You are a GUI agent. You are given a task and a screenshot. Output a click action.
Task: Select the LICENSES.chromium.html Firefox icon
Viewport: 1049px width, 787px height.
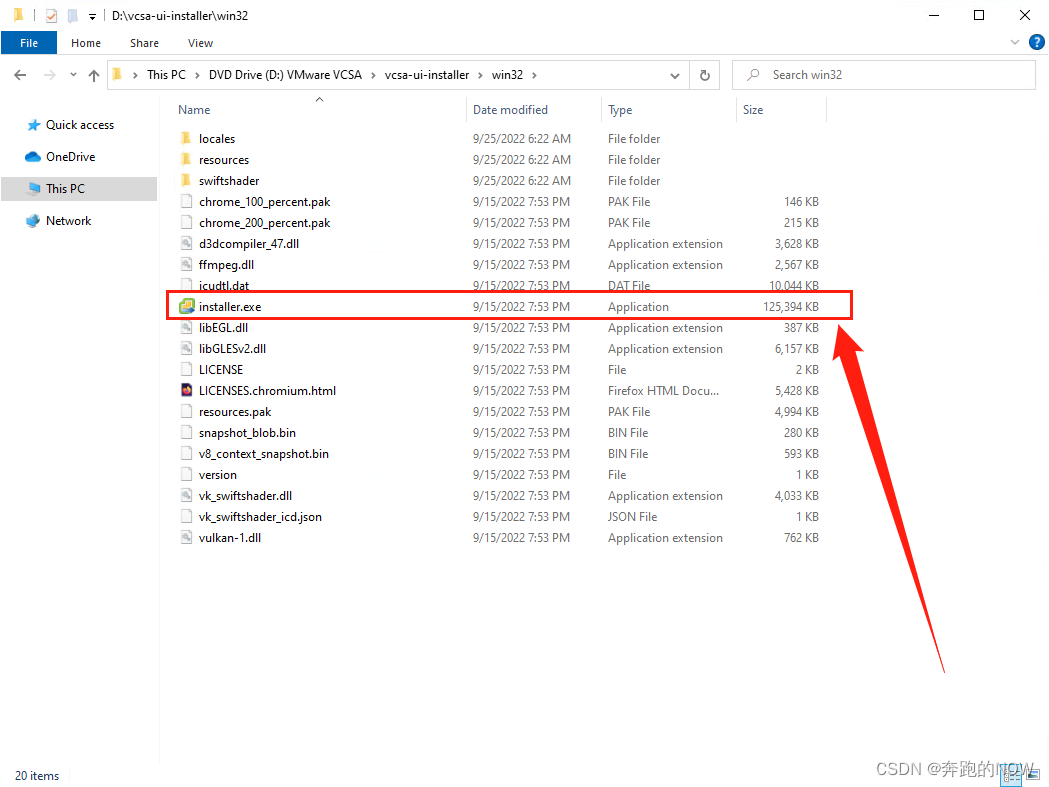(187, 390)
